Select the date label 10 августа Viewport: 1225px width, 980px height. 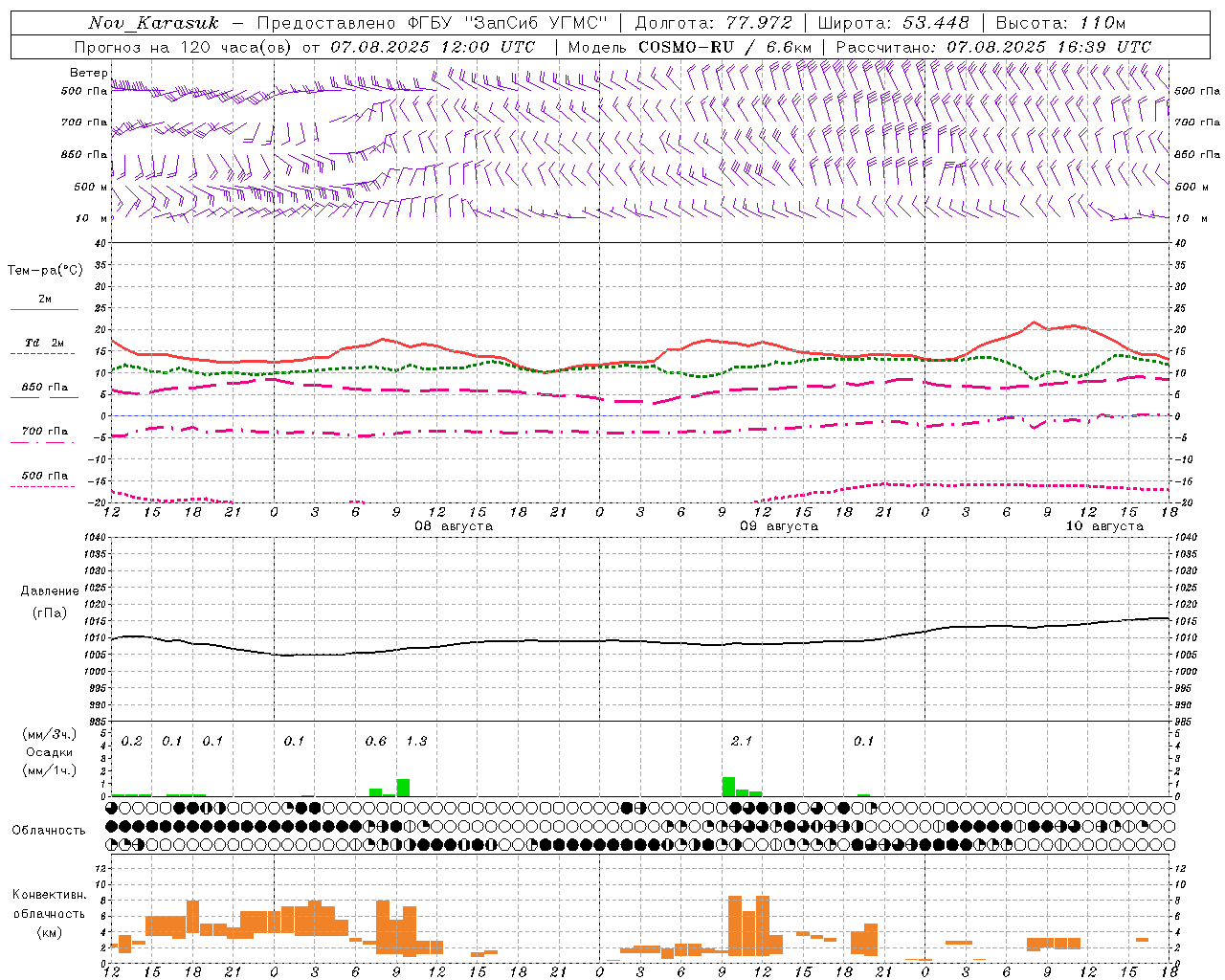[x=1104, y=526]
